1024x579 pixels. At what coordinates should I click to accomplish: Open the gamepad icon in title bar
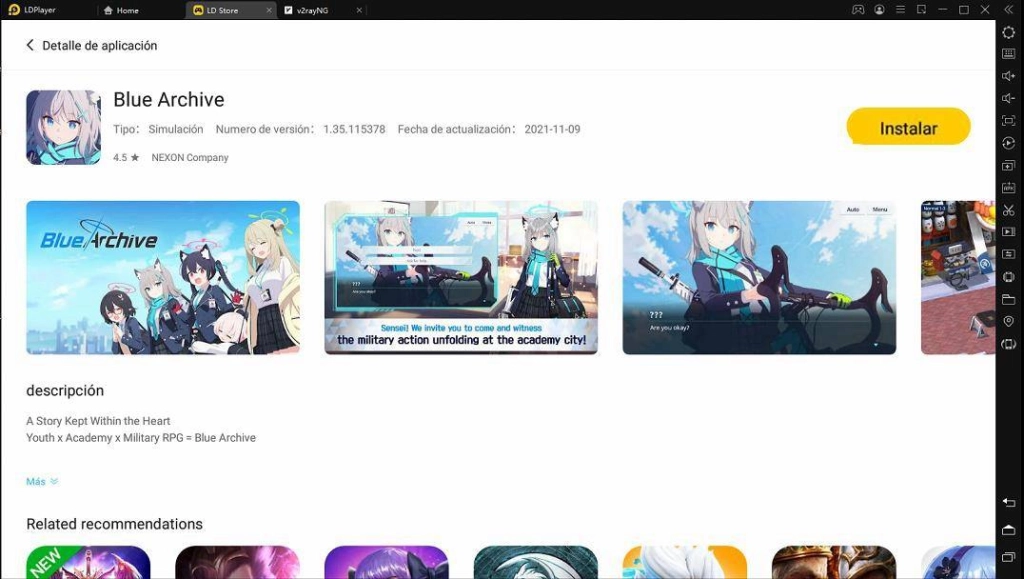[x=858, y=10]
